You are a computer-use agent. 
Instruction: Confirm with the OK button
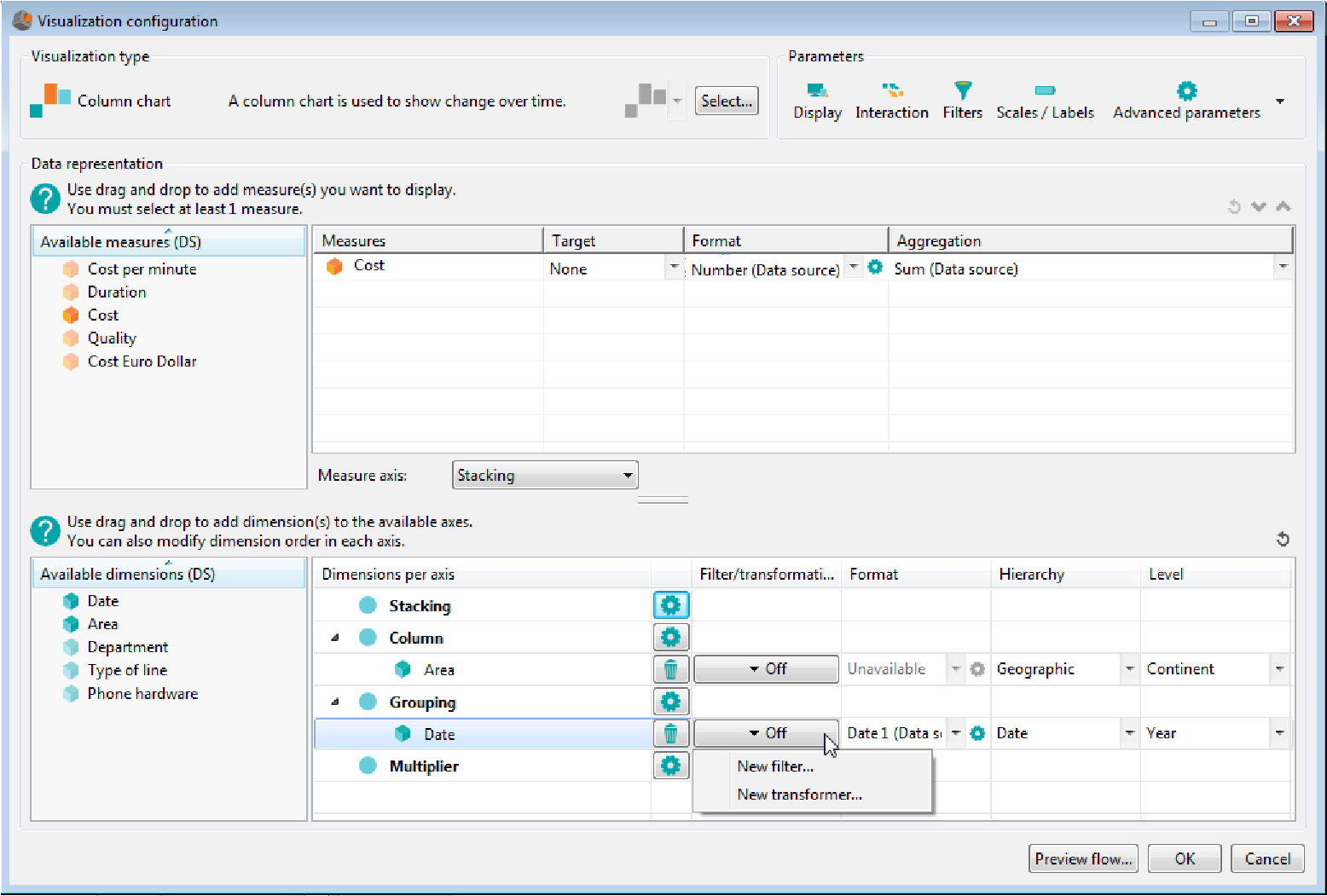[1185, 858]
